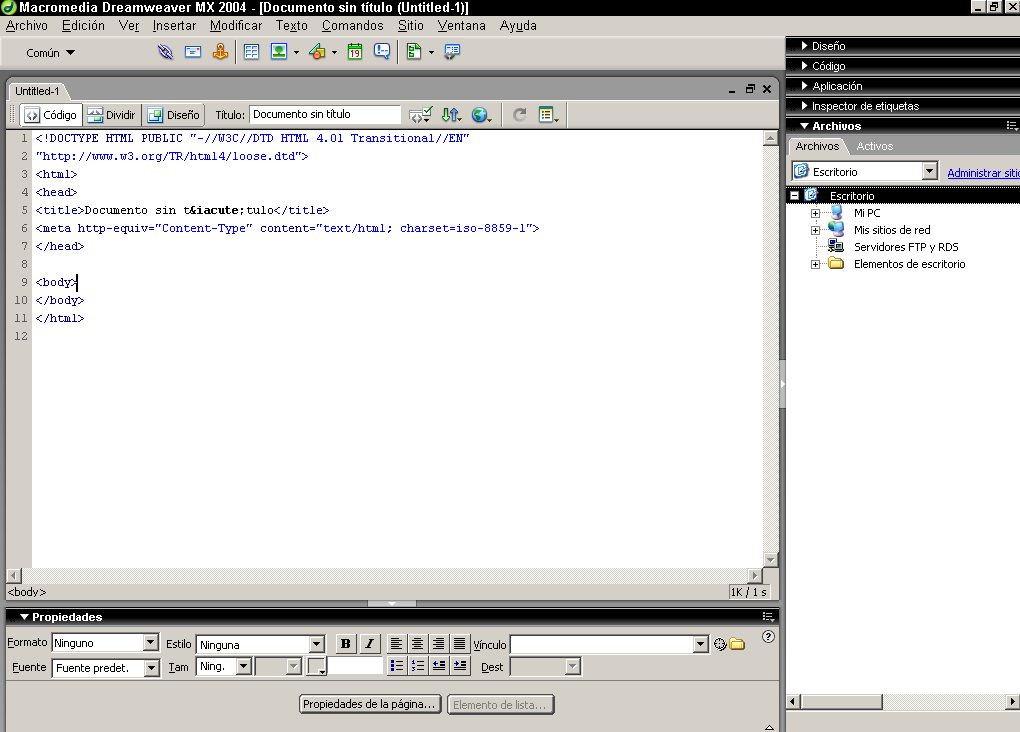Open the Tam size dropdown
The height and width of the screenshot is (732, 1020).
point(244,666)
